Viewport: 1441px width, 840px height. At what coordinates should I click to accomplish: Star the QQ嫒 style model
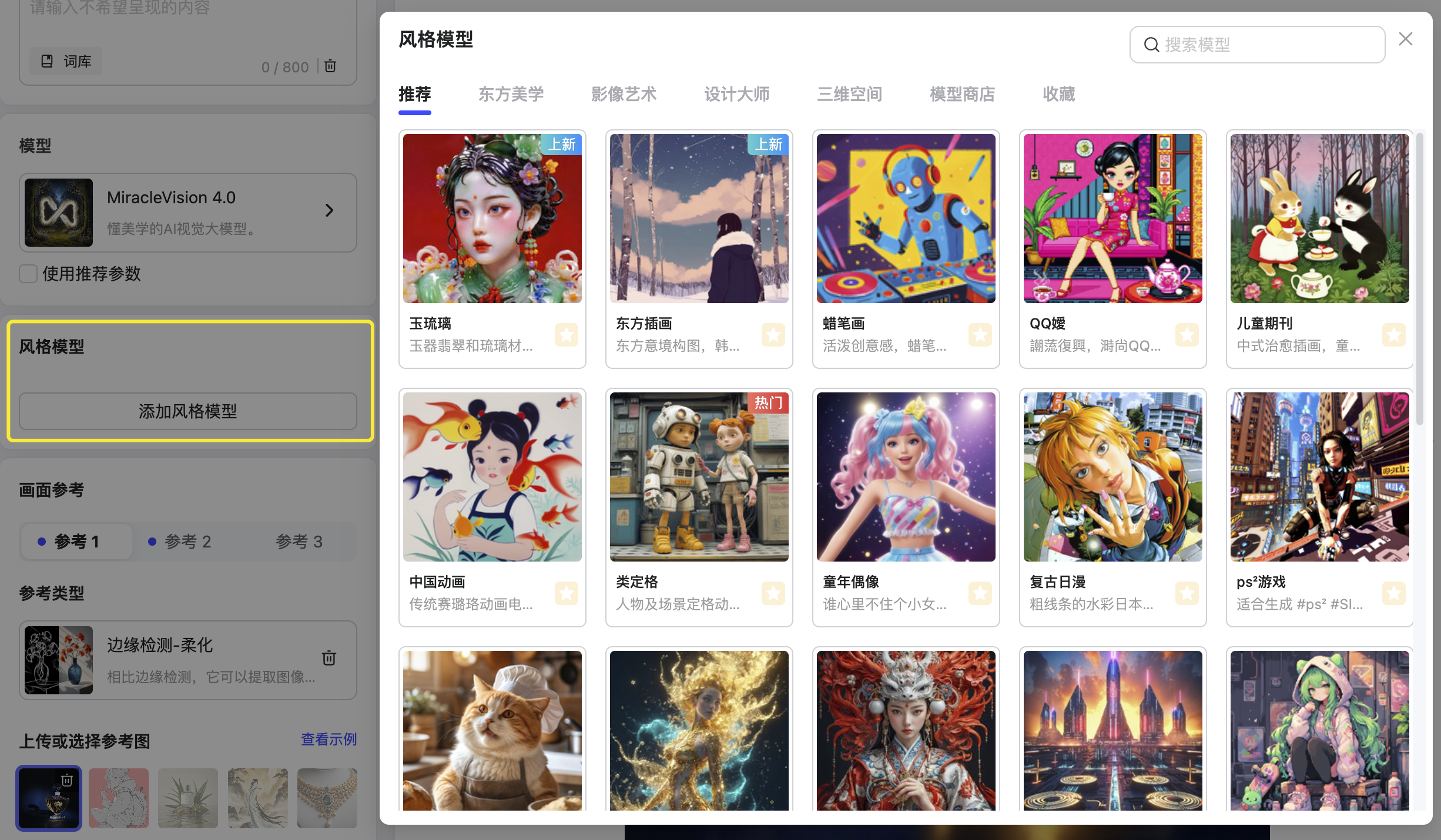click(1187, 335)
